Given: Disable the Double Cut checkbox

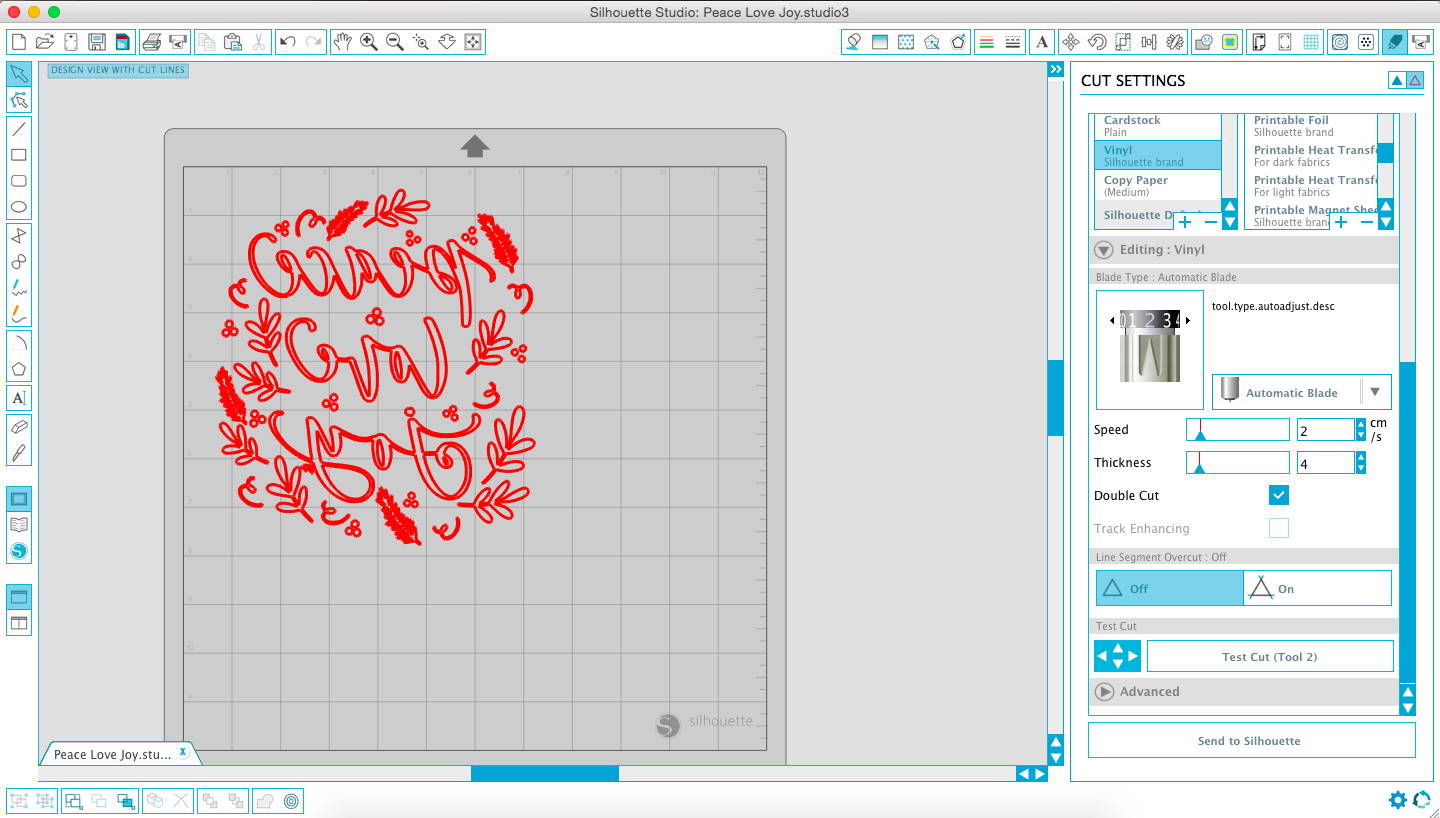Looking at the screenshot, I should point(1278,495).
